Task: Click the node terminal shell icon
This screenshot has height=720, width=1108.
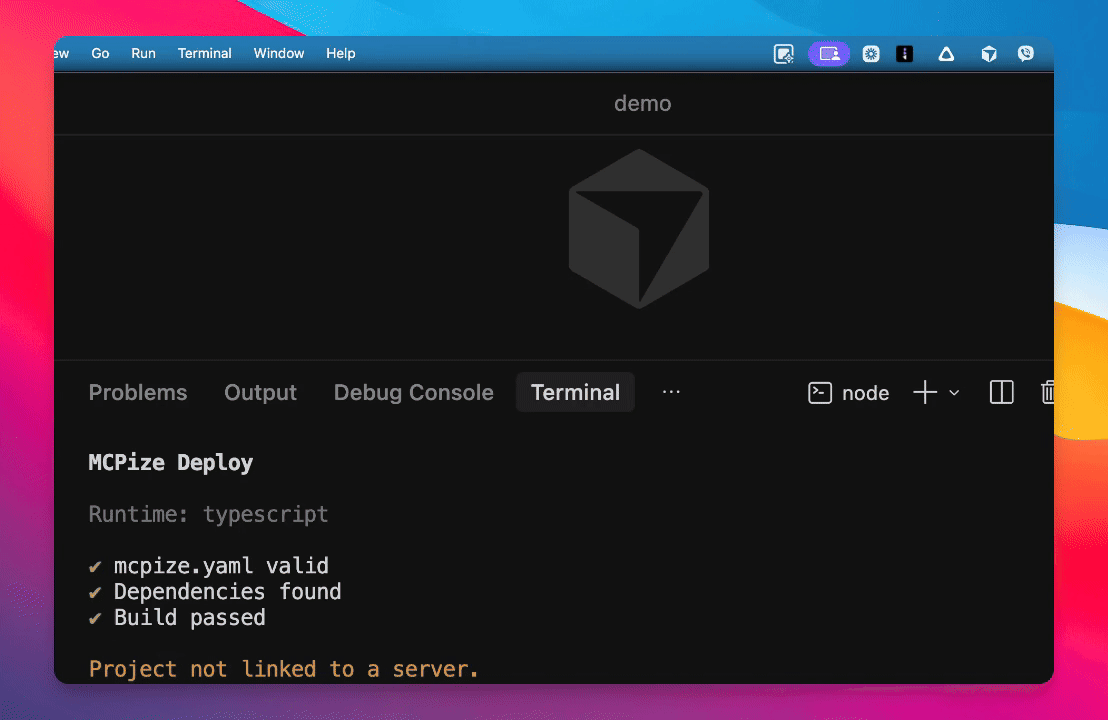Action: (820, 393)
